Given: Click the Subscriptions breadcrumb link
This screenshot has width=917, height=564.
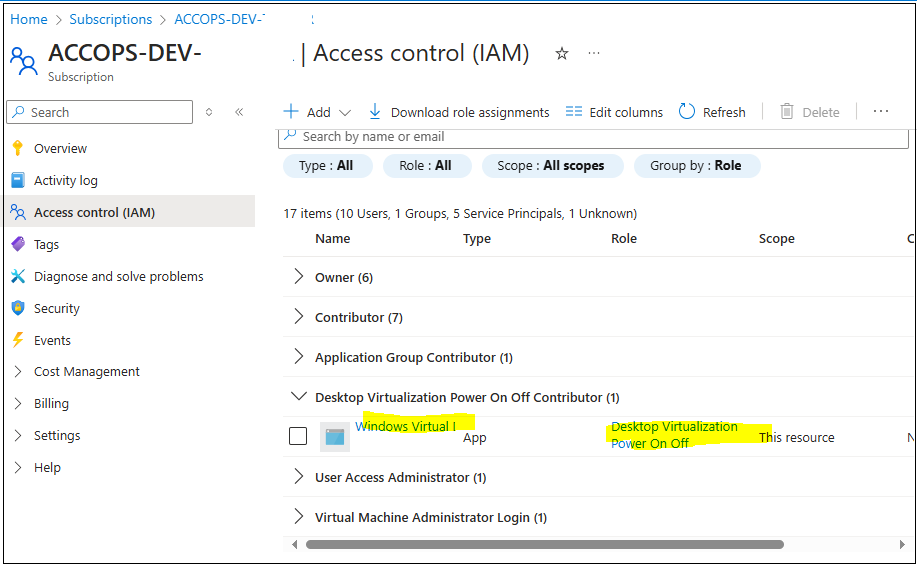Looking at the screenshot, I should pos(110,19).
